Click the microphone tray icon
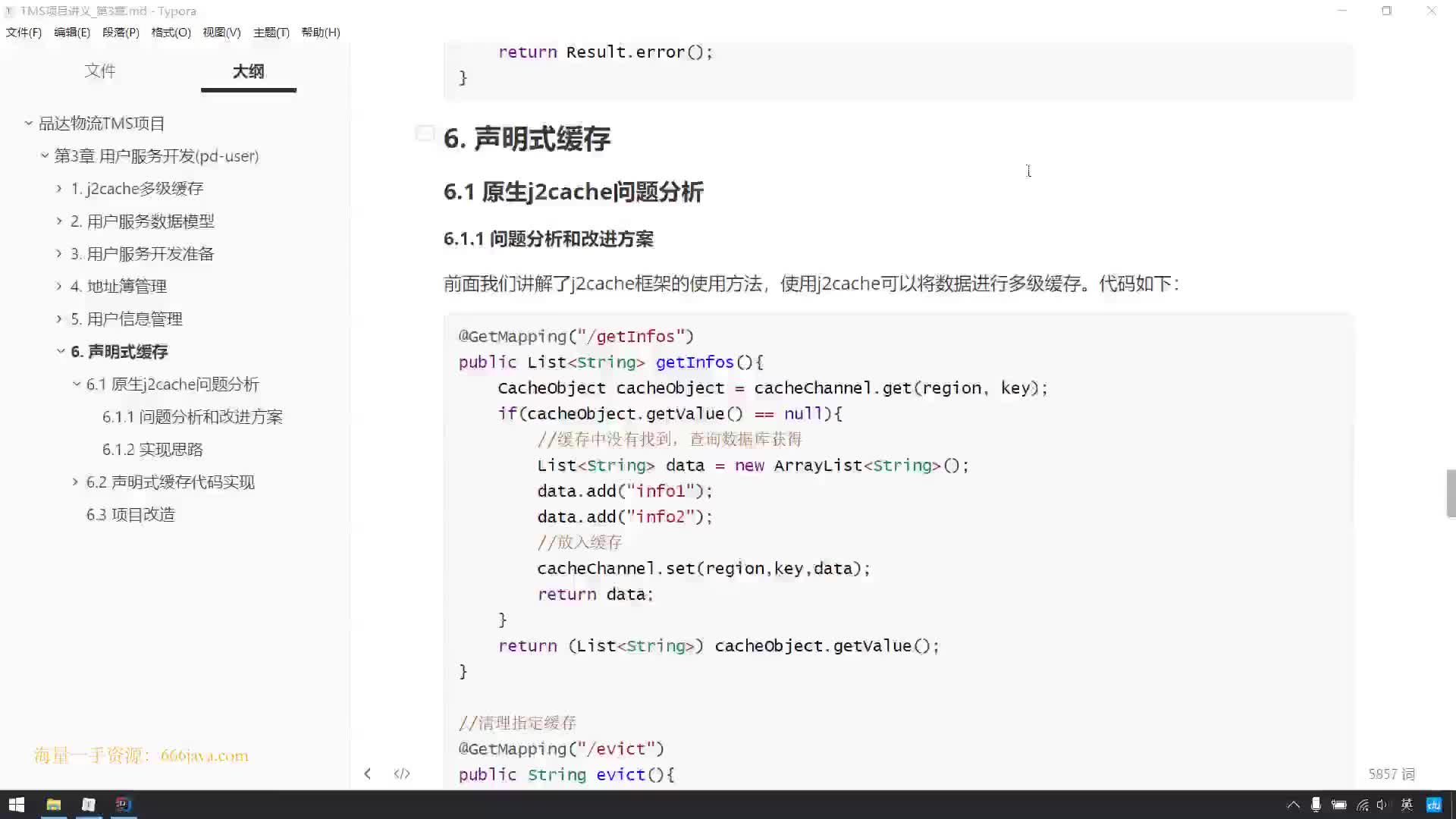This screenshot has height=819, width=1456. 1316,805
